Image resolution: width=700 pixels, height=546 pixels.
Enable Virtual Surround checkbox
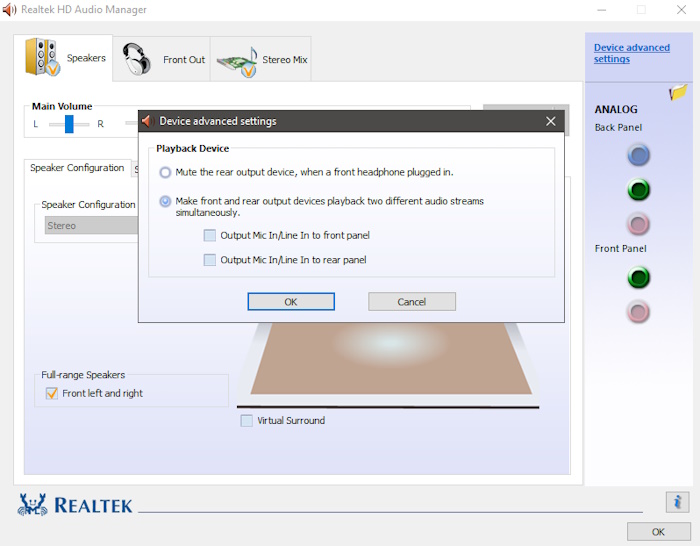[x=246, y=421]
